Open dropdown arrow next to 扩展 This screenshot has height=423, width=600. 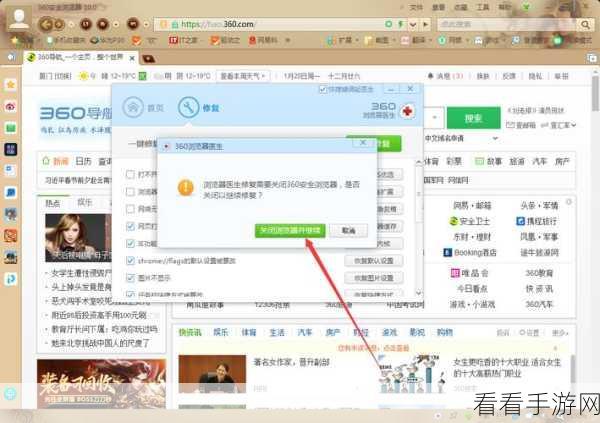(357, 40)
